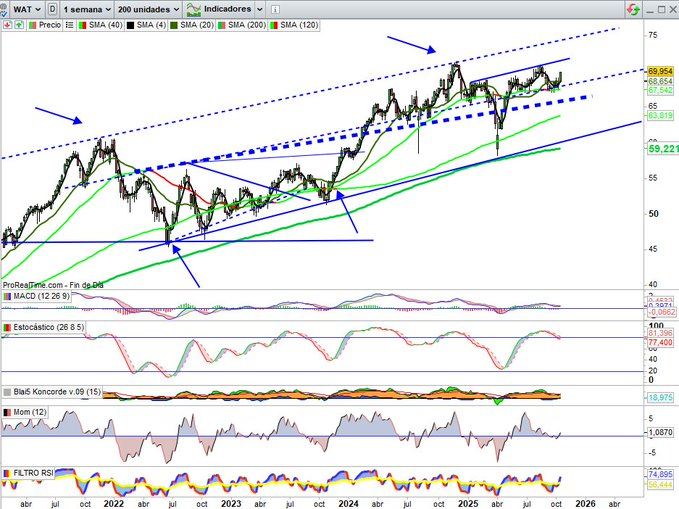Viewport: 679px width, 509px height.
Task: Open Blai5 Koncorde v.09 (15) label
Action: 52,392
